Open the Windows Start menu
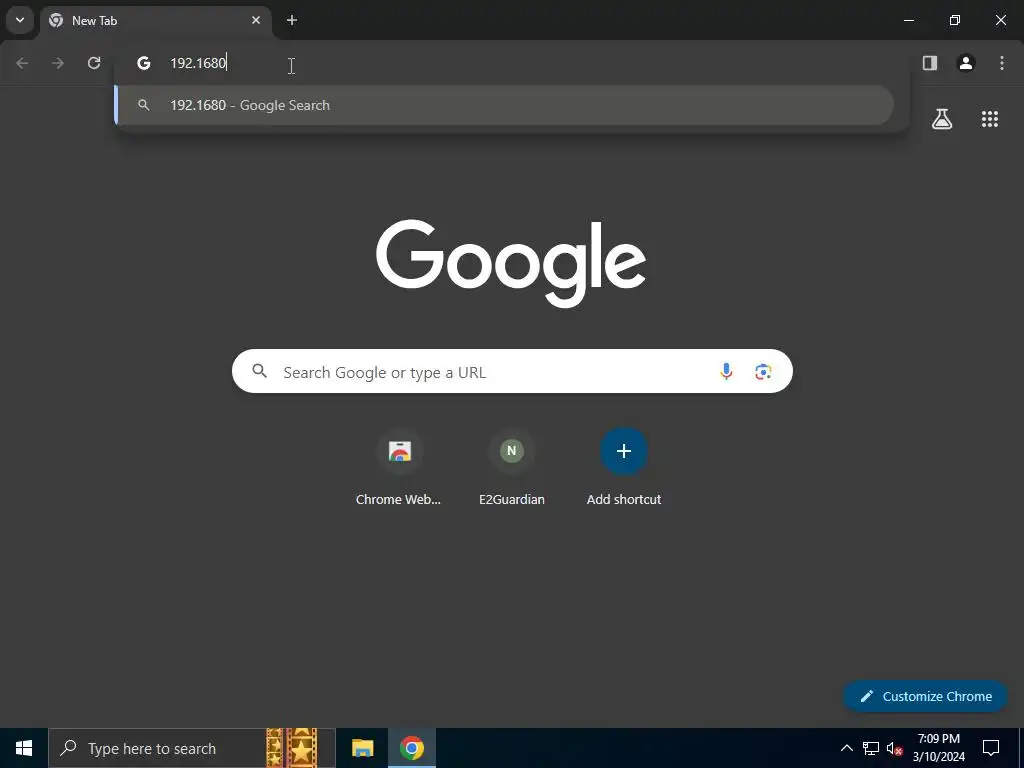The width and height of the screenshot is (1024, 768). pos(24,748)
